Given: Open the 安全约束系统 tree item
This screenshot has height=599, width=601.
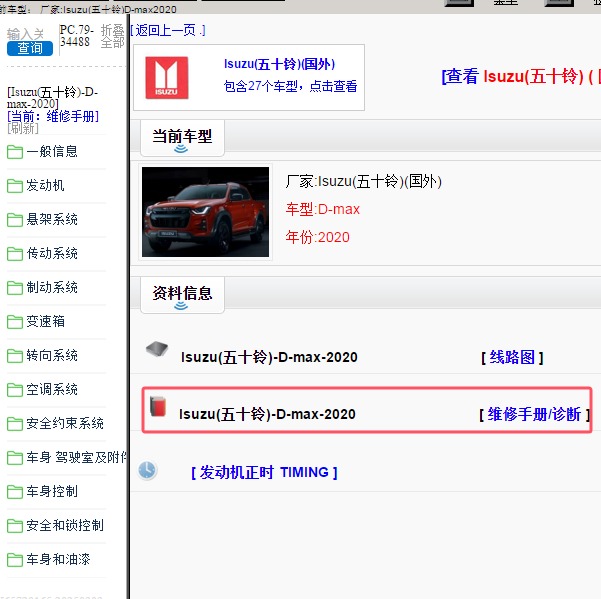Looking at the screenshot, I should (65, 423).
